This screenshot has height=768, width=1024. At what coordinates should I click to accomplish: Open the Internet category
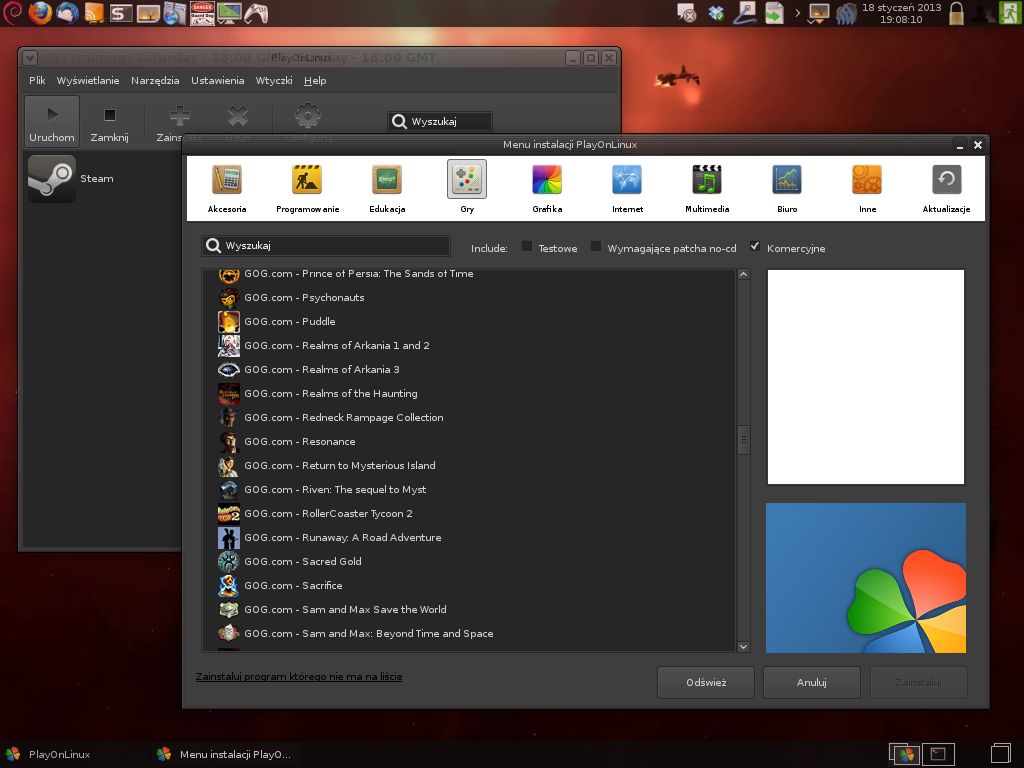pos(627,188)
